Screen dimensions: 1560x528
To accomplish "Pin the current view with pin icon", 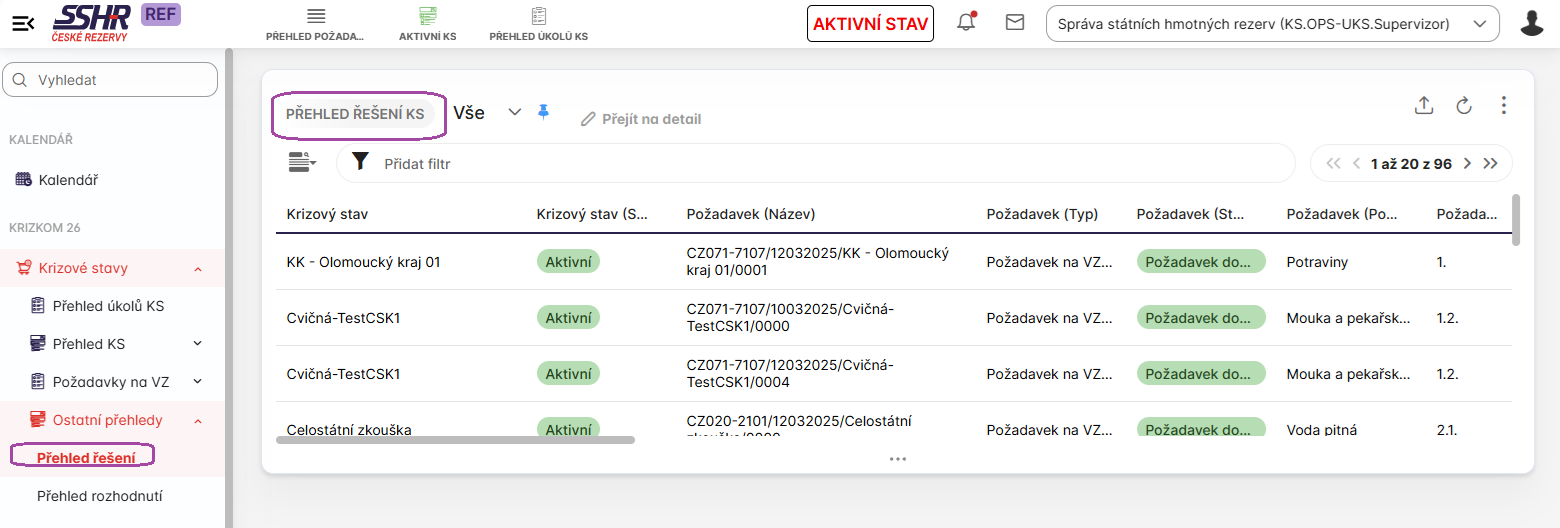I will point(544,112).
